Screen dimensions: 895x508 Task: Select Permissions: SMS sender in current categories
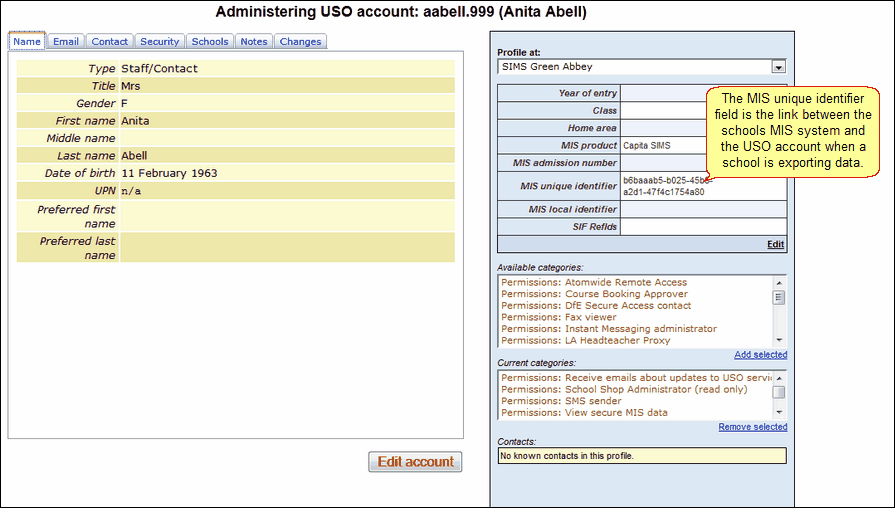click(561, 401)
